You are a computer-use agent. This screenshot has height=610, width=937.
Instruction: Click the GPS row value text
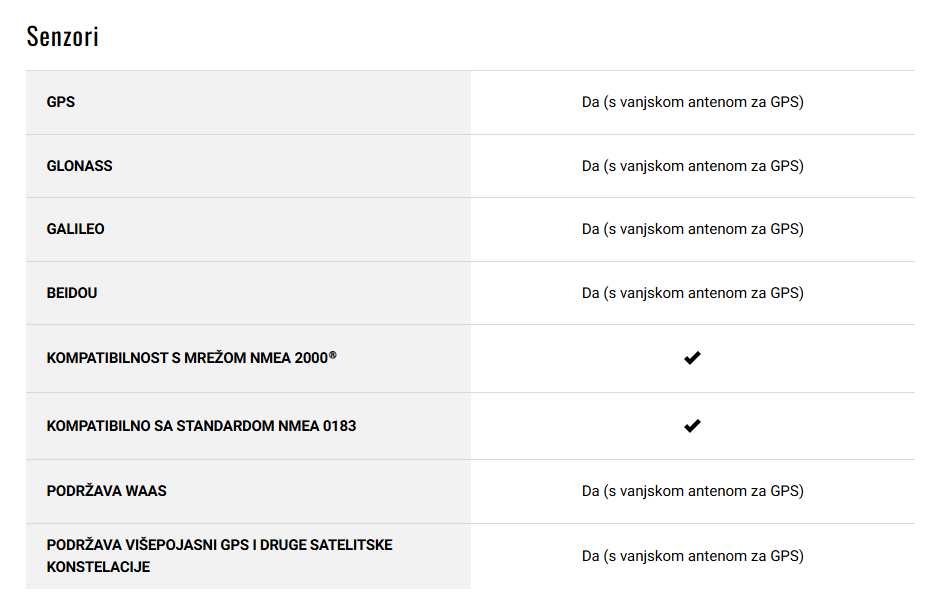click(693, 102)
